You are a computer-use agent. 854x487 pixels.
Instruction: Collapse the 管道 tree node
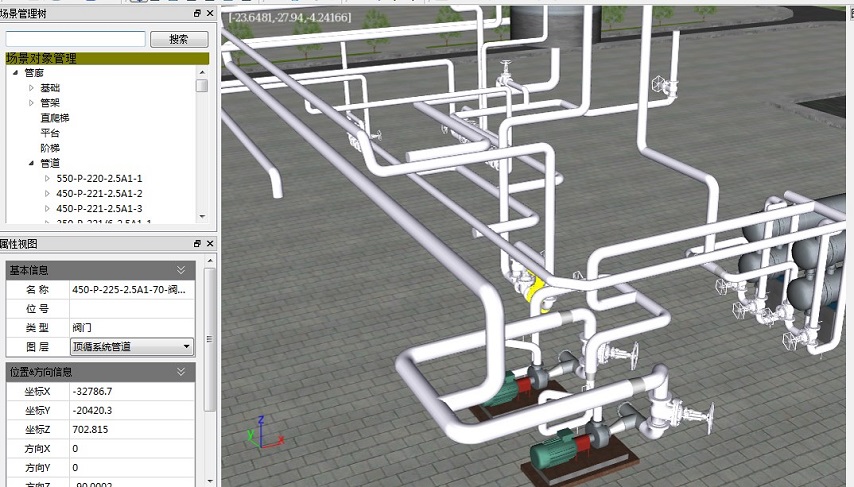(31, 163)
